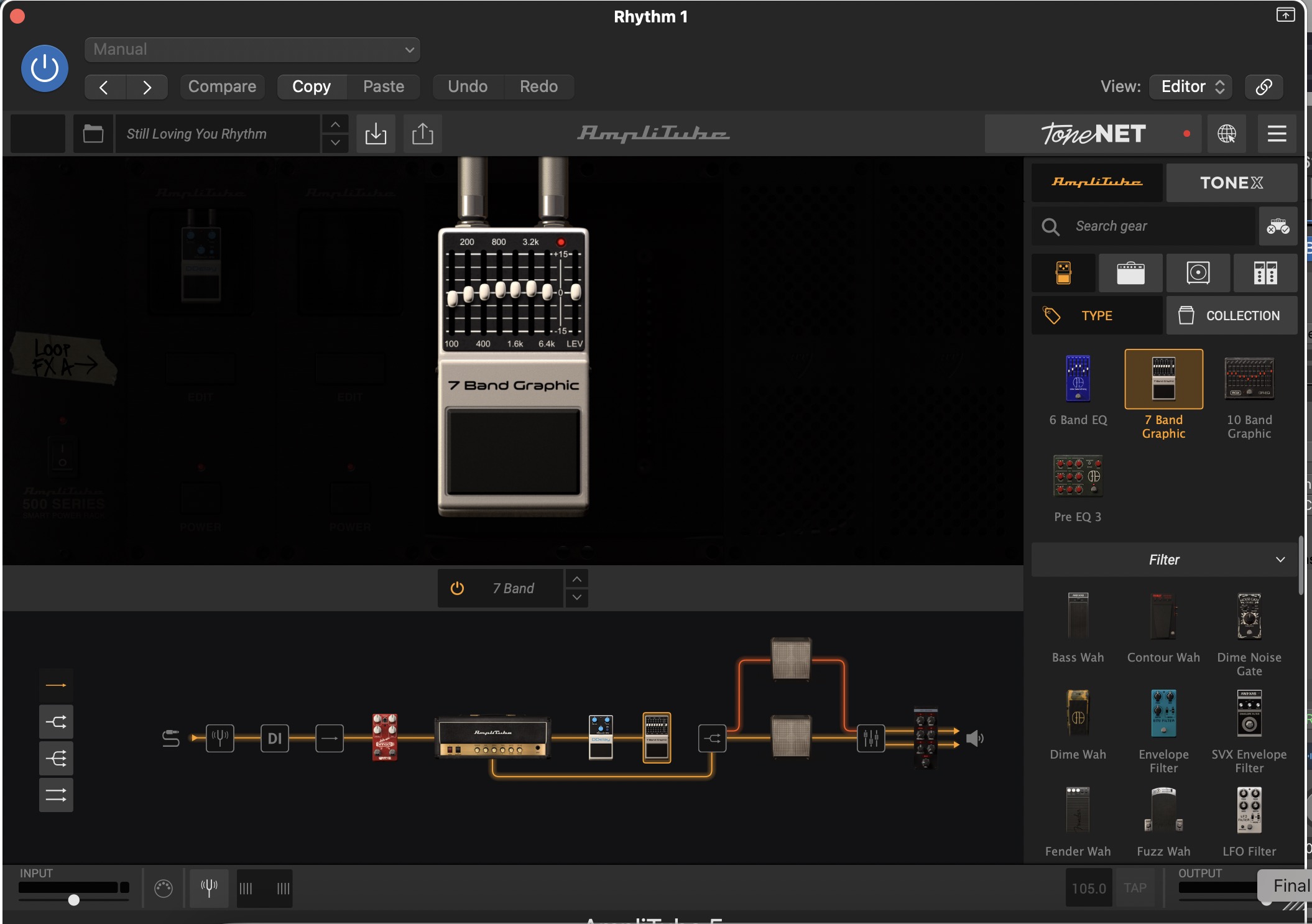Image resolution: width=1312 pixels, height=924 pixels.
Task: Toggle the tuner button in bottom bar
Action: (209, 888)
